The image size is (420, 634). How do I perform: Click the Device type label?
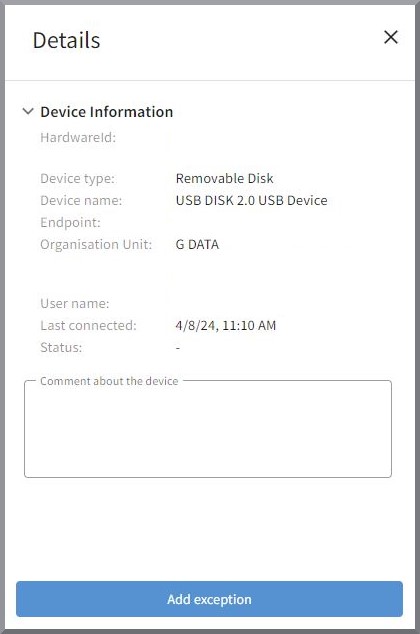(x=78, y=179)
